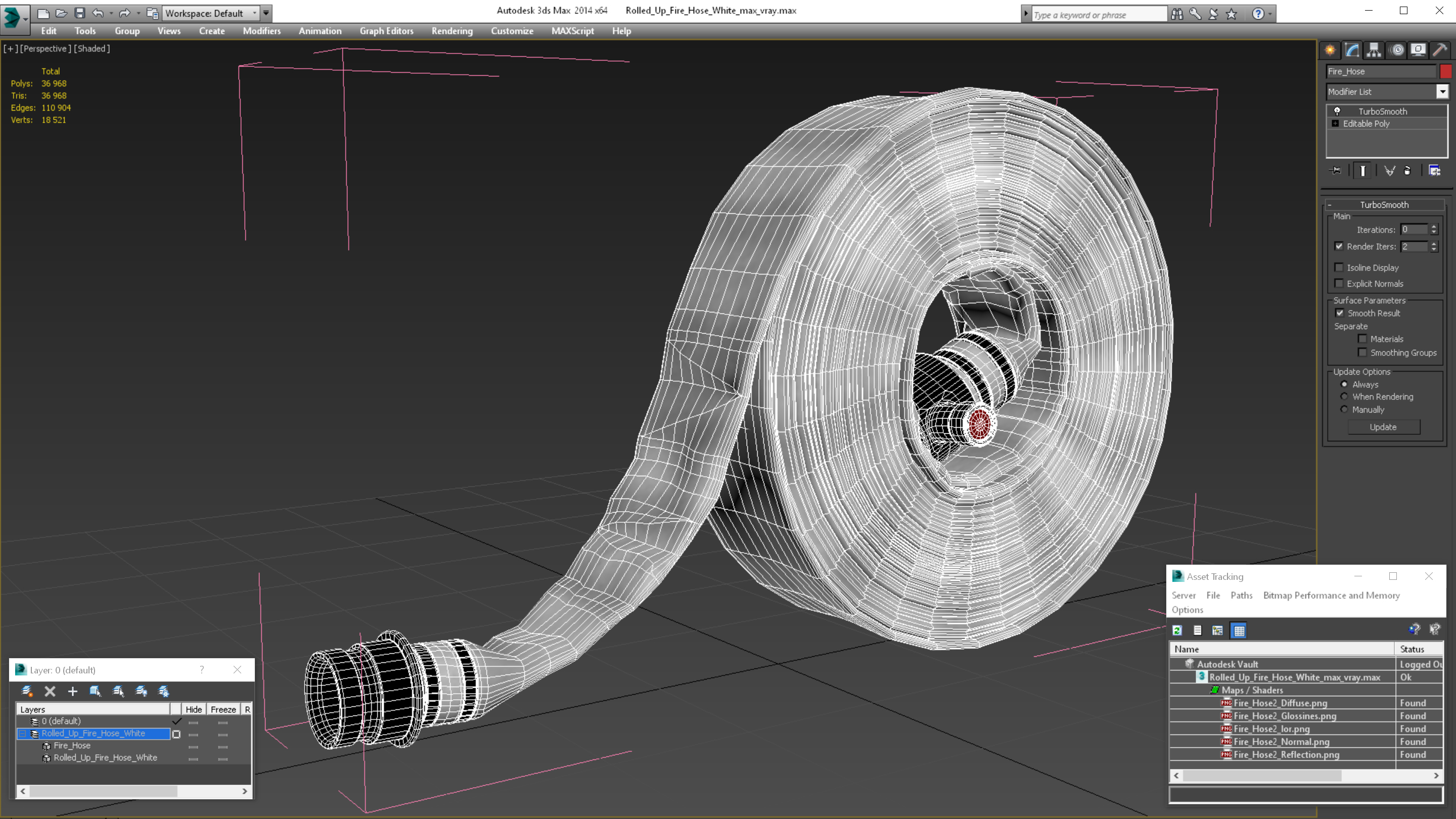Click tree view icon in Asset Tracking
1456x819 pixels.
coord(1217,630)
